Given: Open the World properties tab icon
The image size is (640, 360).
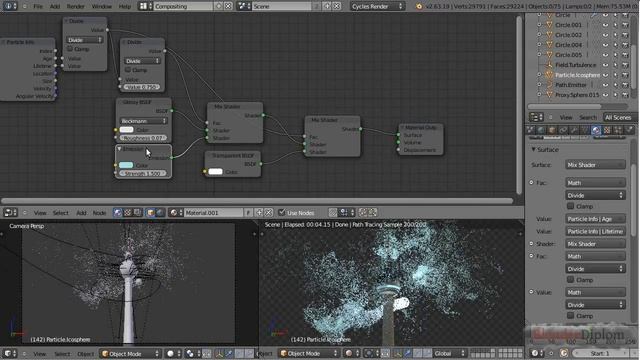Looking at the screenshot, I should 541,130.
